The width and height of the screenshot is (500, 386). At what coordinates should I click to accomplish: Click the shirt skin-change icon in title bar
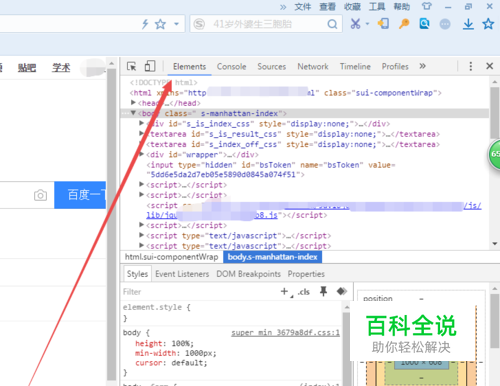coord(427,6)
